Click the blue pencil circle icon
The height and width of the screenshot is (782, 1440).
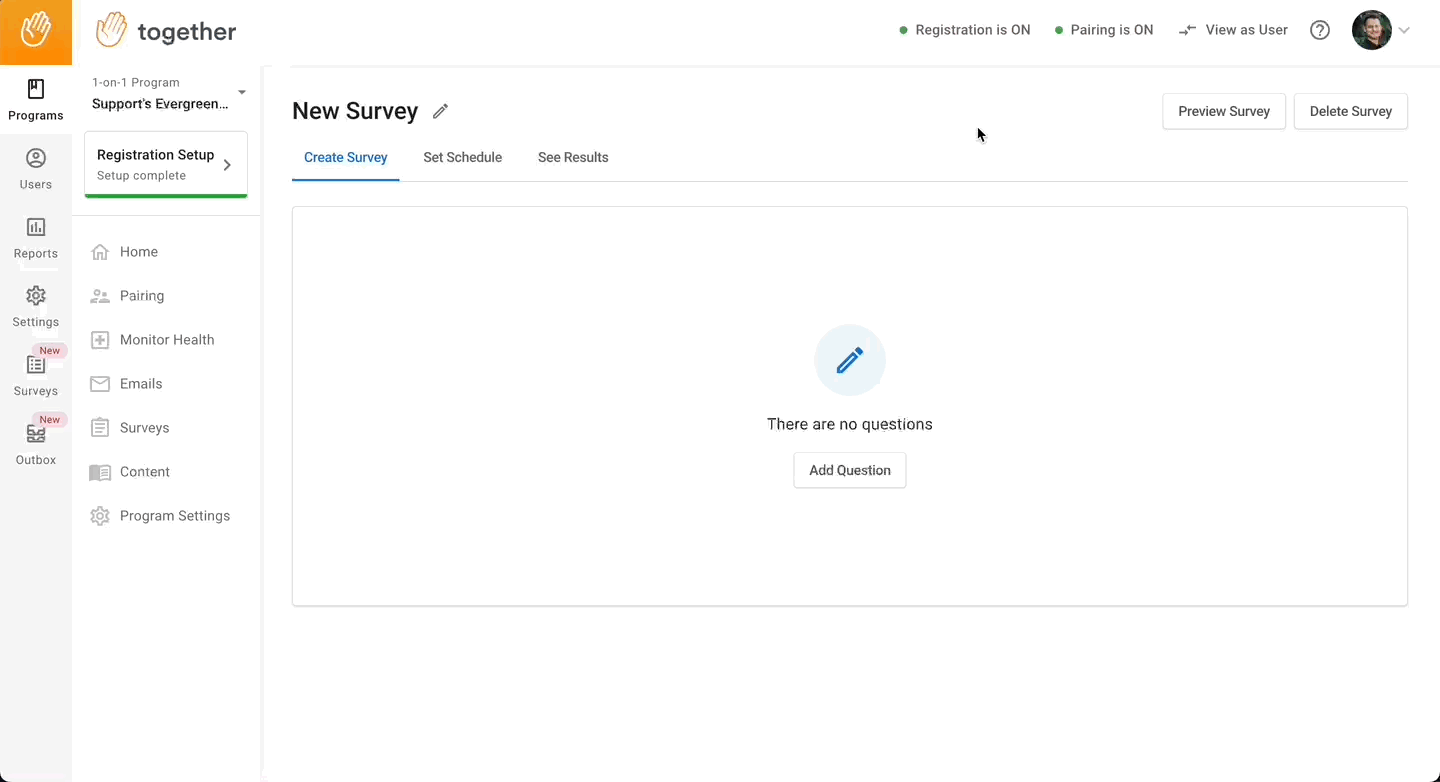(850, 360)
